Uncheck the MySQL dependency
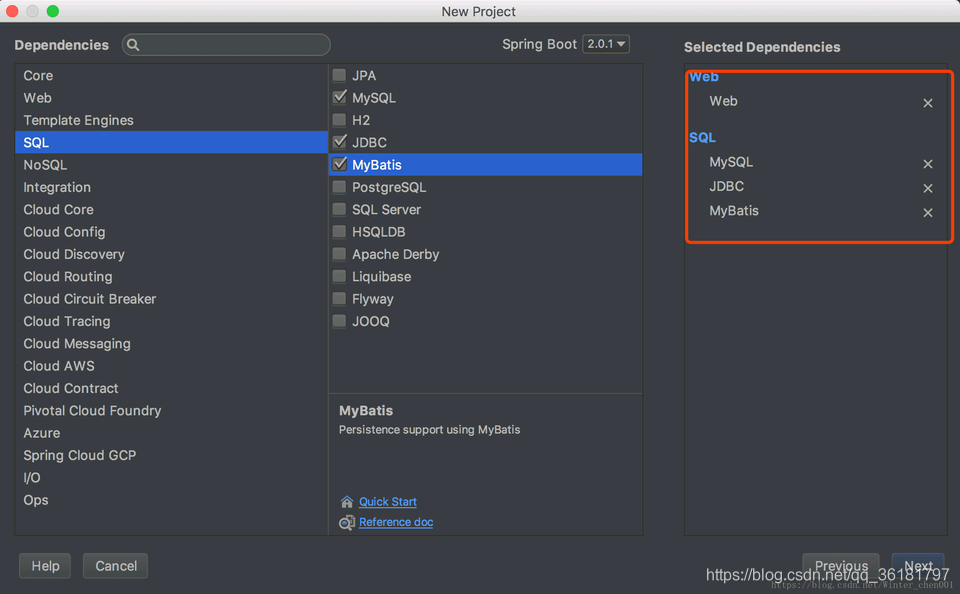This screenshot has height=594, width=960. tap(339, 97)
